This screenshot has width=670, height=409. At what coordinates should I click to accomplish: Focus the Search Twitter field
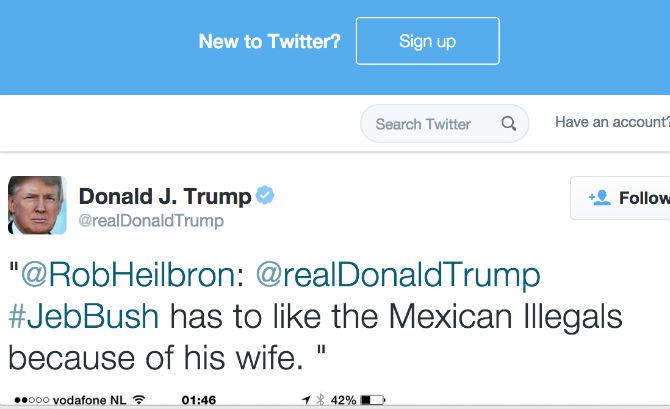[x=423, y=124]
